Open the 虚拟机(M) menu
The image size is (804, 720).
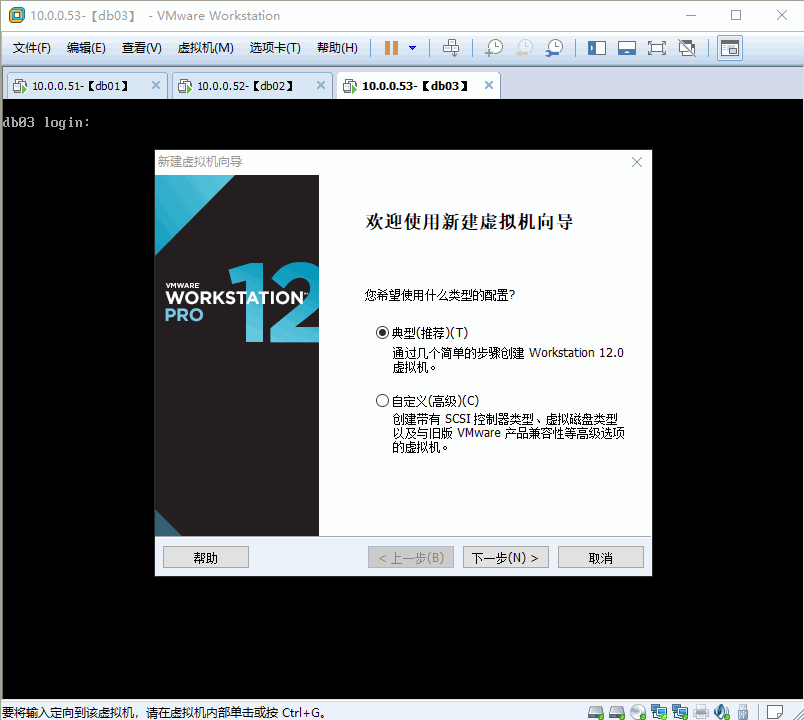click(x=205, y=46)
